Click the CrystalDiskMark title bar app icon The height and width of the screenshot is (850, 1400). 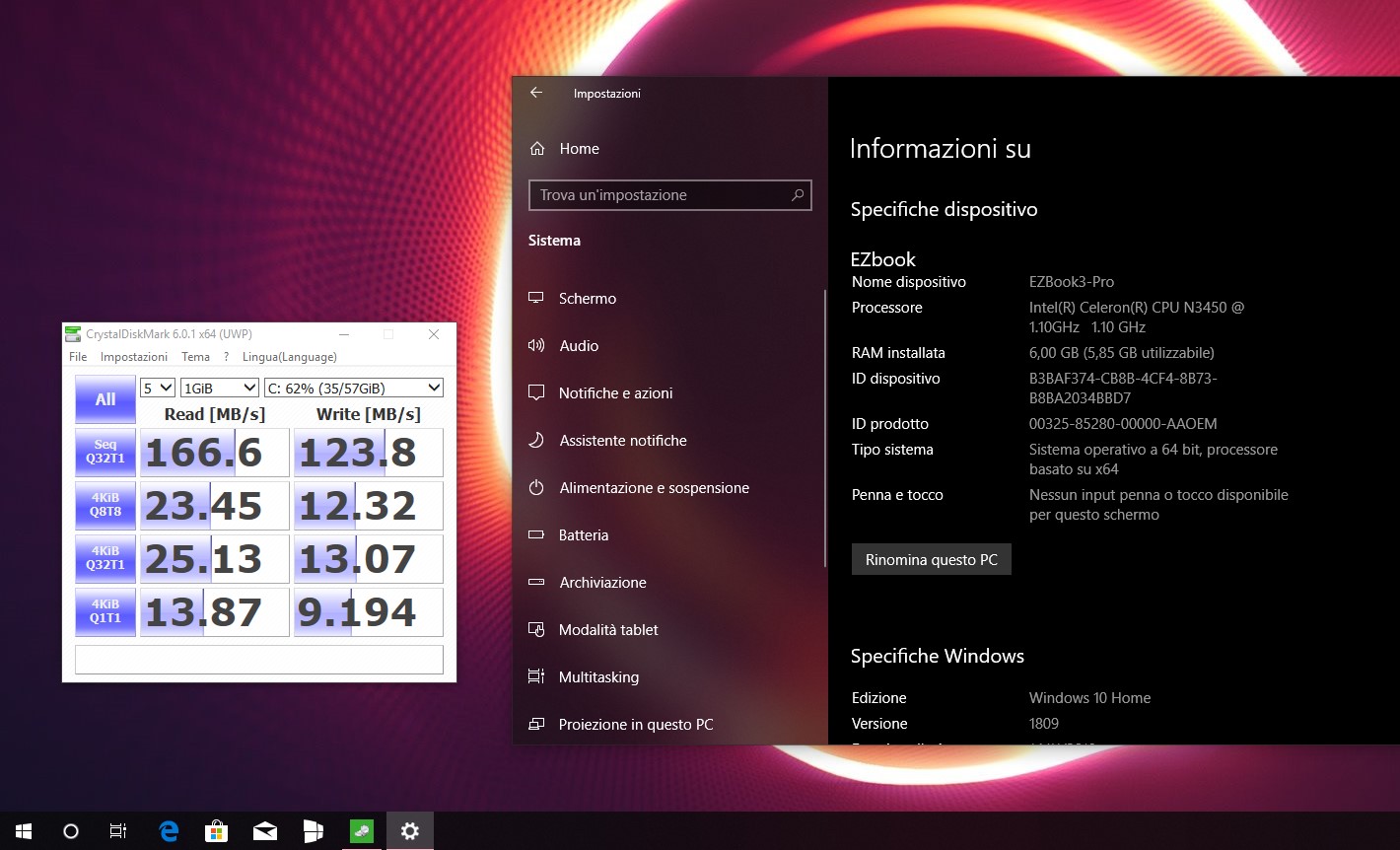(73, 334)
